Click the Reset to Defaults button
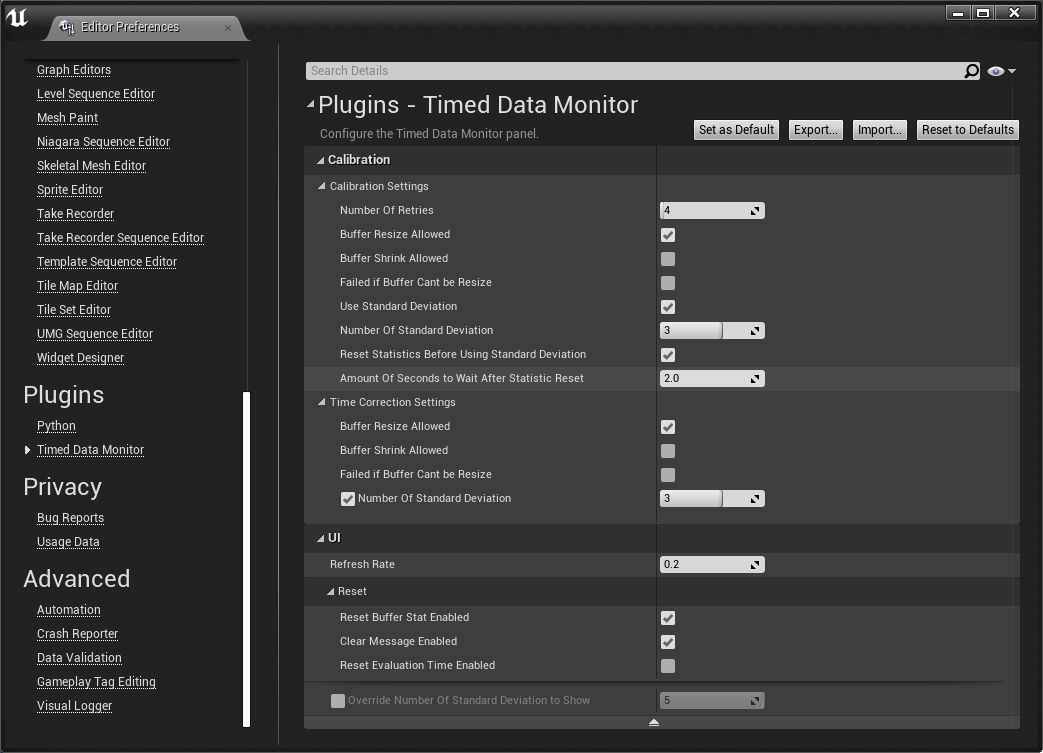Screen dimensions: 1043x753 pyautogui.click(x=967, y=130)
